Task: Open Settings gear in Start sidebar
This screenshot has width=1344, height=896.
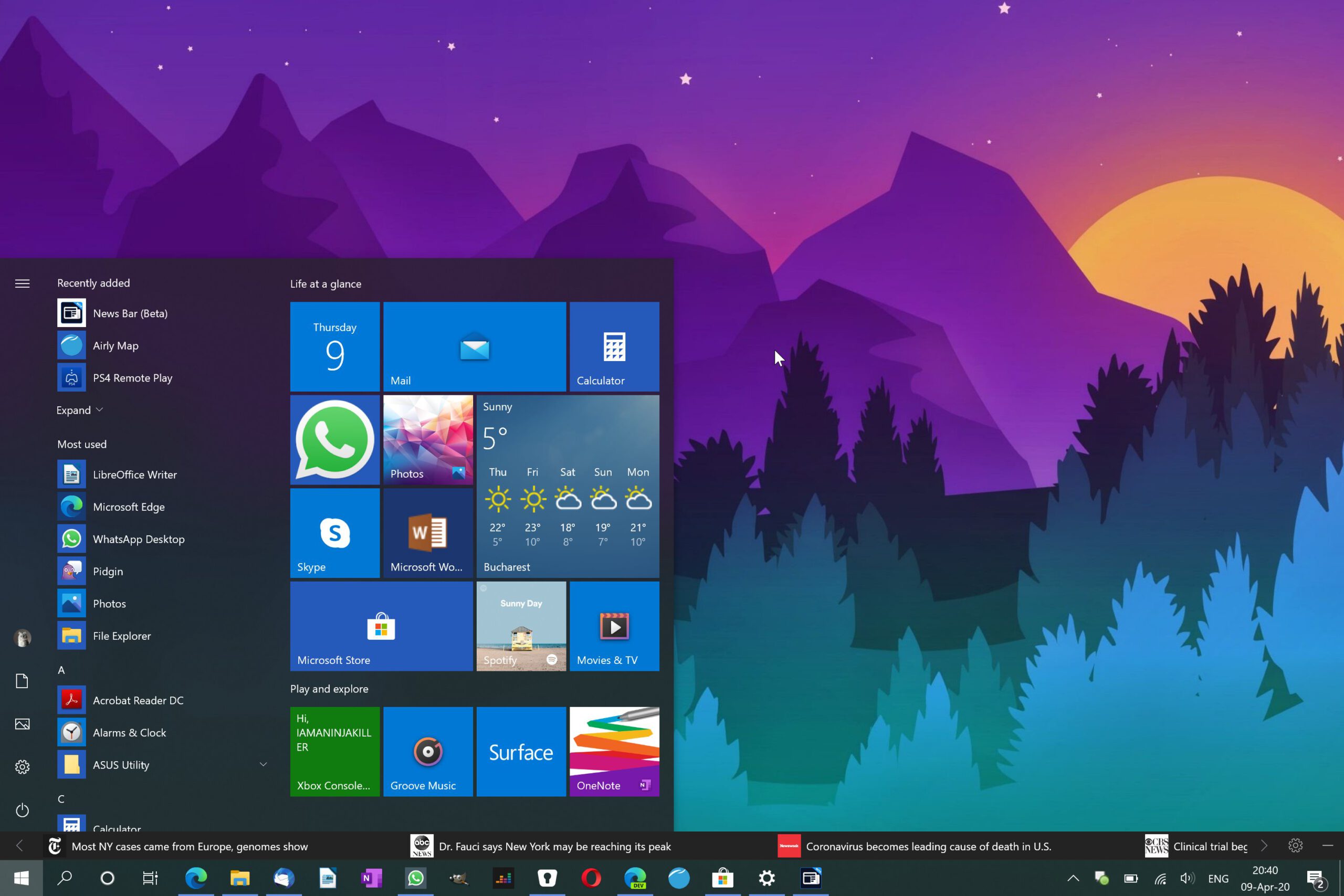Action: [x=22, y=767]
